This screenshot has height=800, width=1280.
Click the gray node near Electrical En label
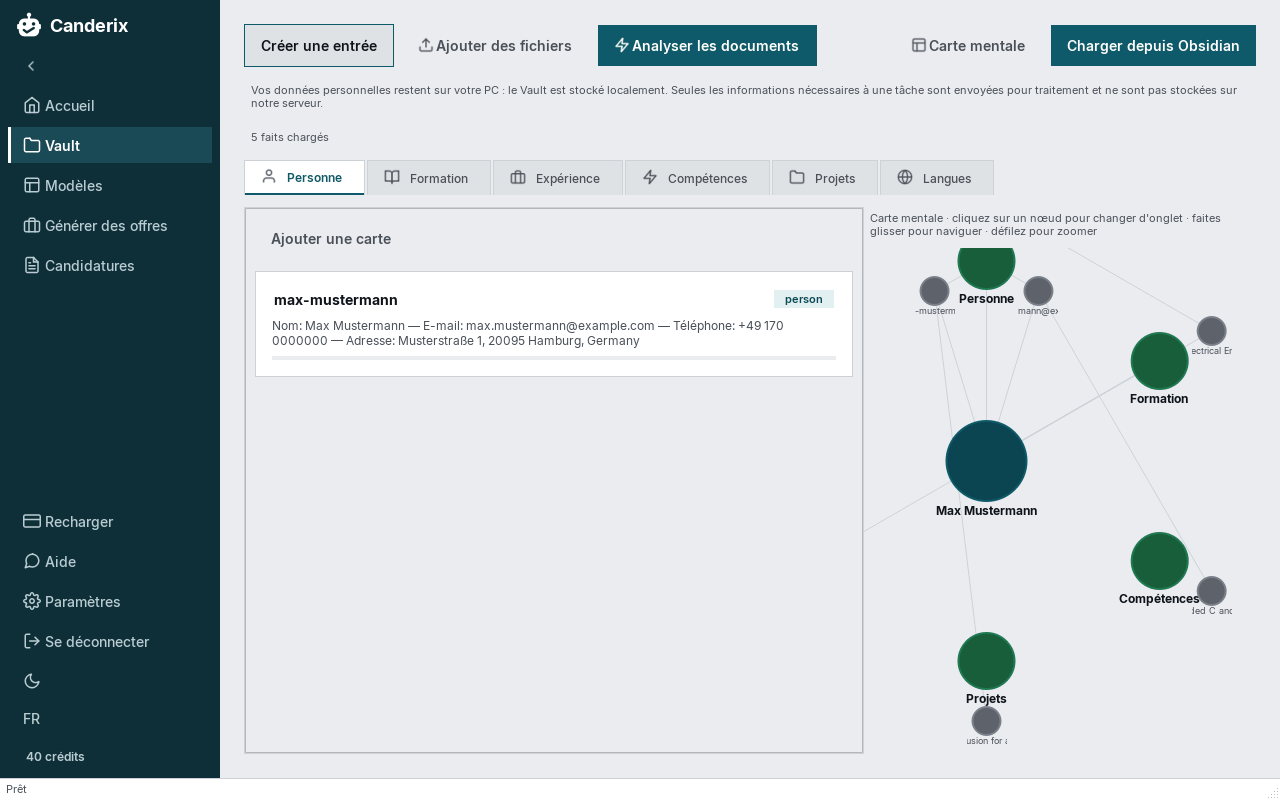click(1211, 331)
